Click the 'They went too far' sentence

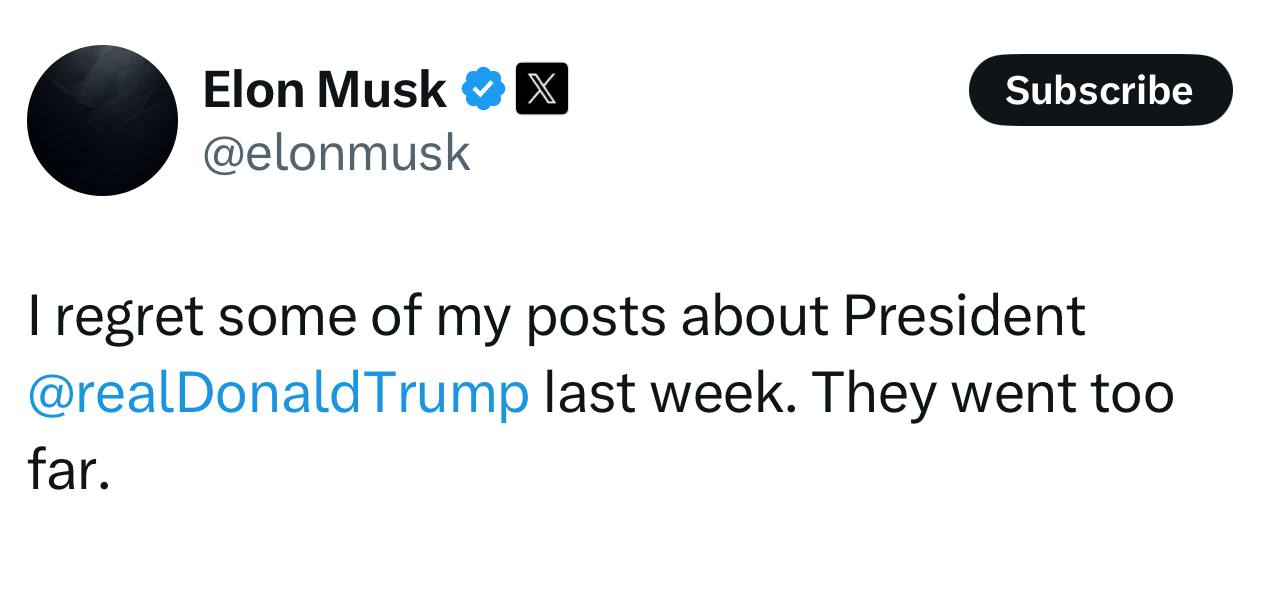[x=990, y=393]
